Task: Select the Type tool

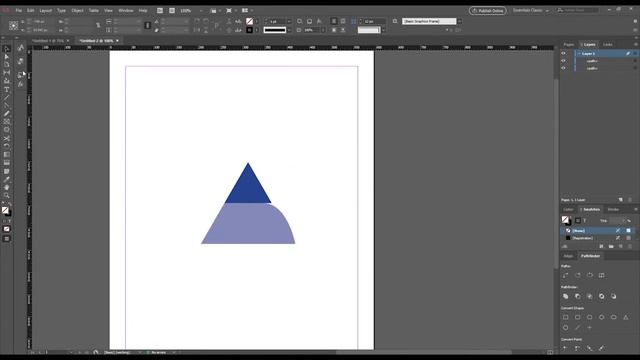Action: (x=7, y=89)
